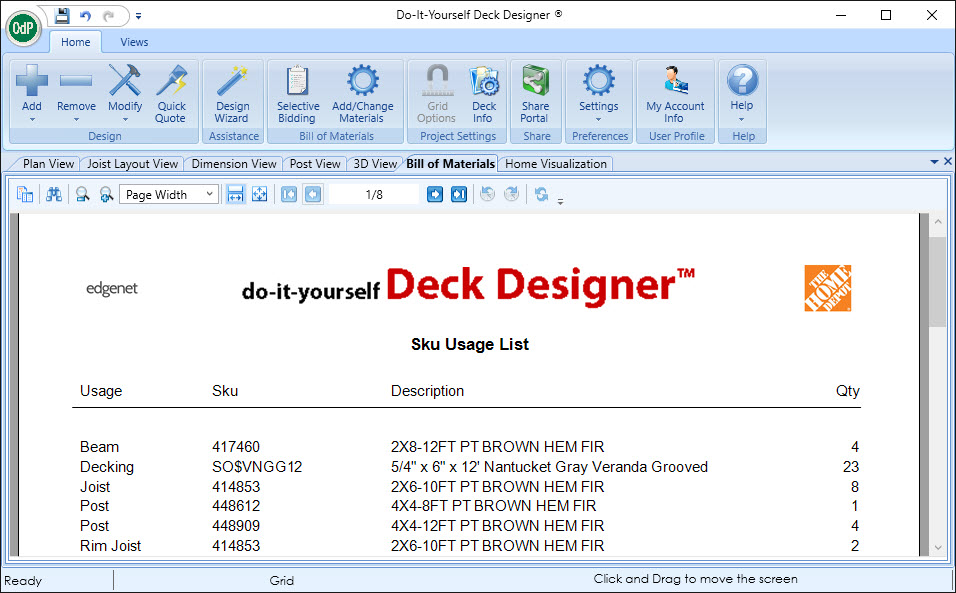Image resolution: width=956 pixels, height=593 pixels.
Task: Click the Undo arrow in quick access toolbar
Action: click(x=85, y=16)
